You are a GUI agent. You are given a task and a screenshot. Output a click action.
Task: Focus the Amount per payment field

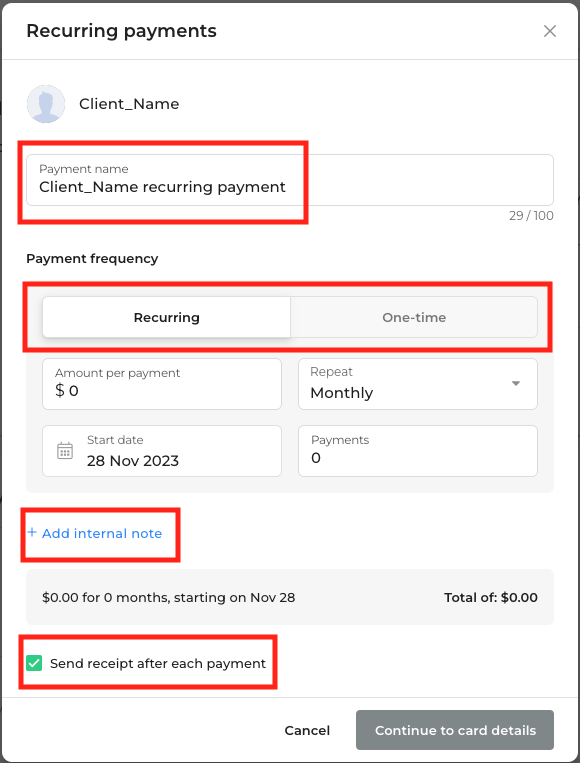tap(162, 384)
